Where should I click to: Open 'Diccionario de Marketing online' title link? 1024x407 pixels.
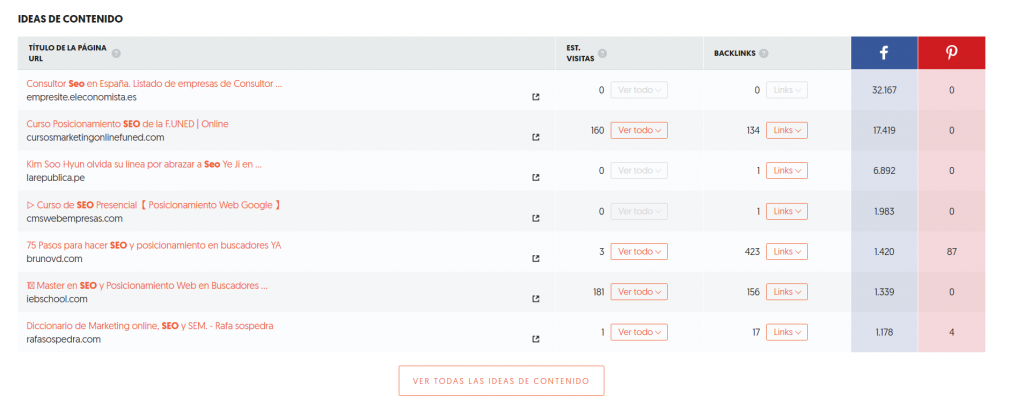click(x=150, y=326)
